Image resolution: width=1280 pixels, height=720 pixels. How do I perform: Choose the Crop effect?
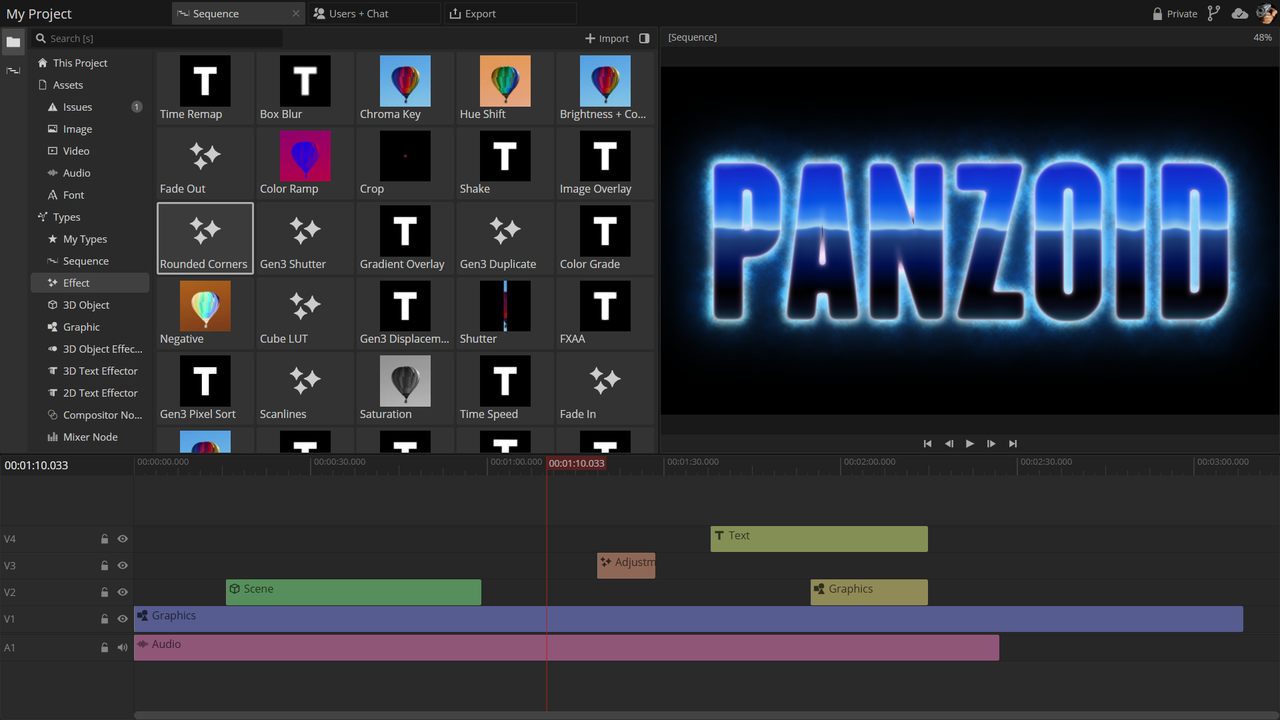pos(405,163)
